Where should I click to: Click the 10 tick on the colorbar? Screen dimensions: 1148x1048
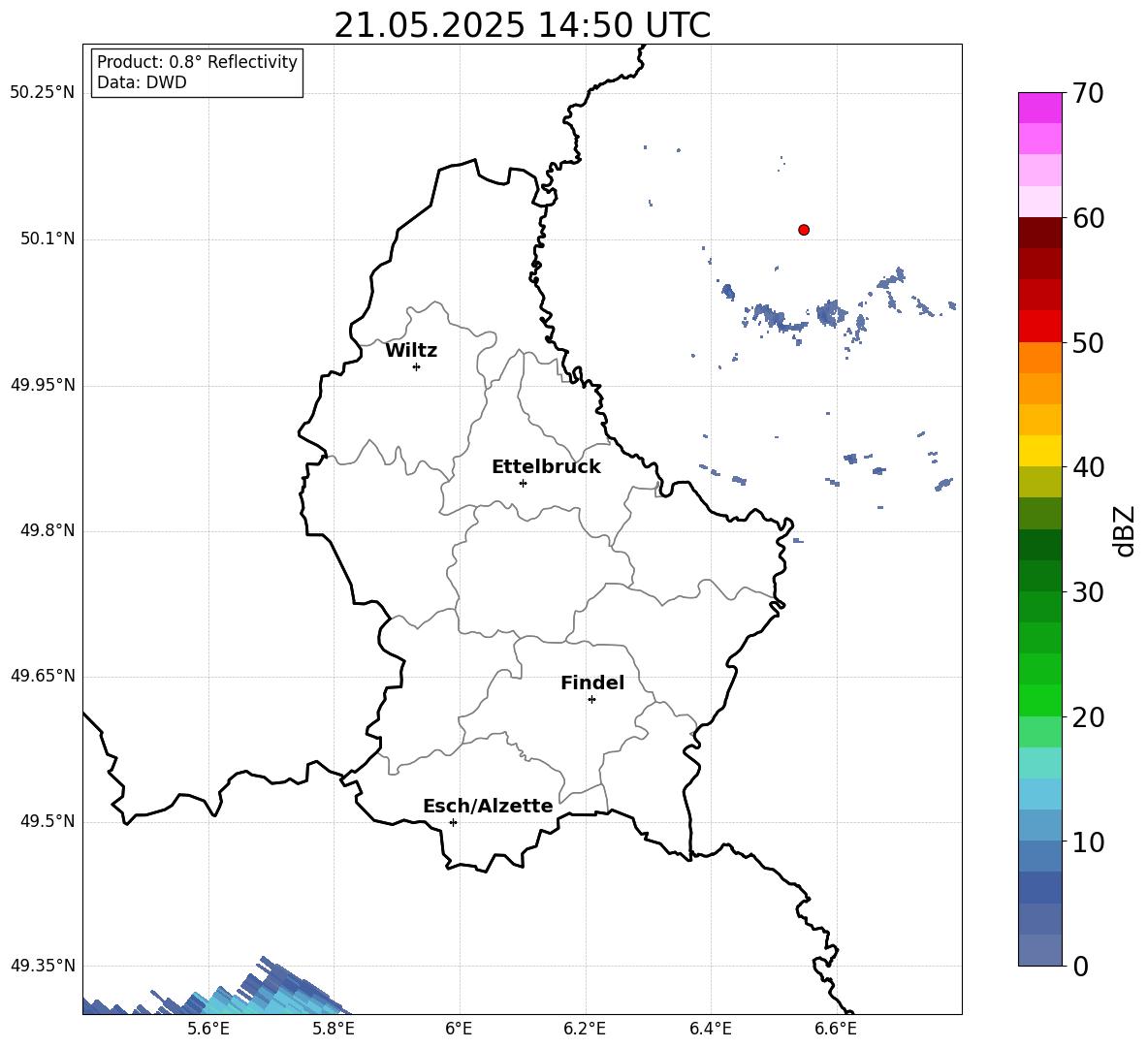pyautogui.click(x=1088, y=842)
